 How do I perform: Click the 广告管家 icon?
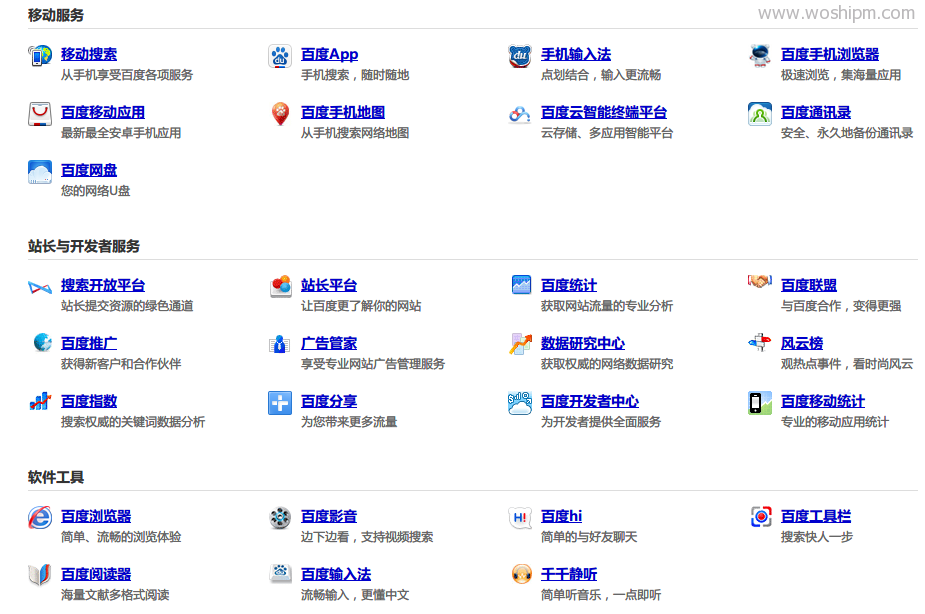click(279, 344)
